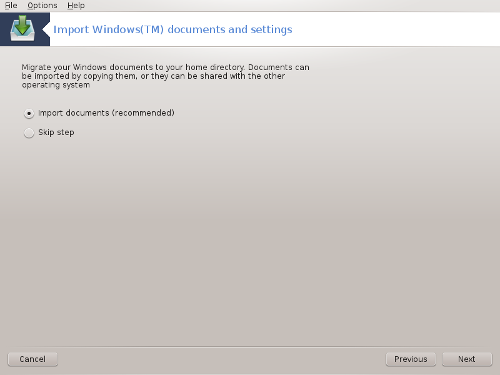Select the Import documents (recommended) radio button

(x=29, y=114)
